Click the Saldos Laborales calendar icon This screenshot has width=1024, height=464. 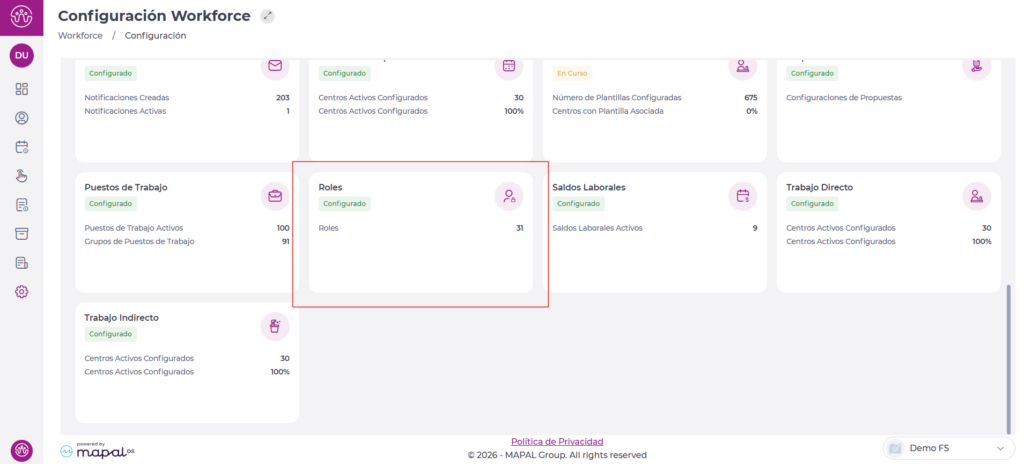click(x=743, y=196)
